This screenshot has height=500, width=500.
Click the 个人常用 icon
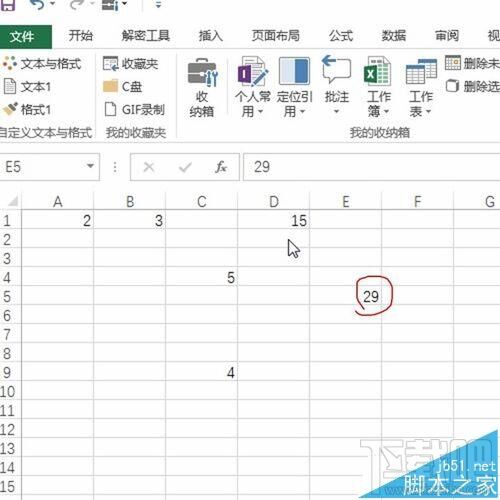[252, 71]
